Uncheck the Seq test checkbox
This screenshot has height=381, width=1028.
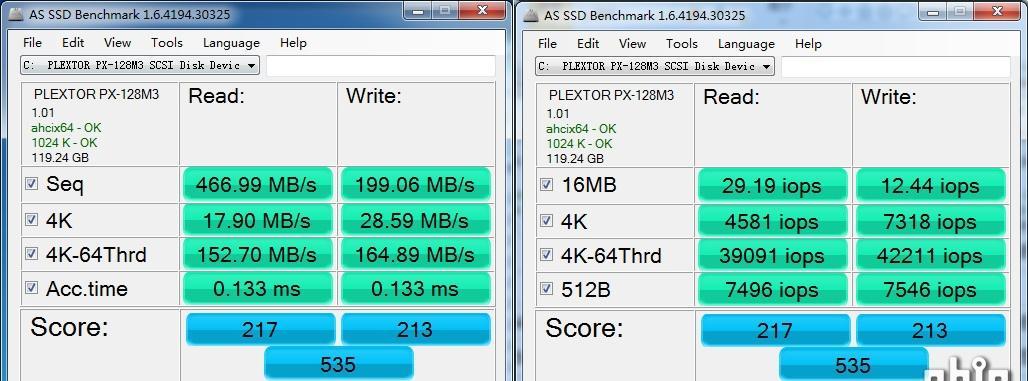(31, 184)
